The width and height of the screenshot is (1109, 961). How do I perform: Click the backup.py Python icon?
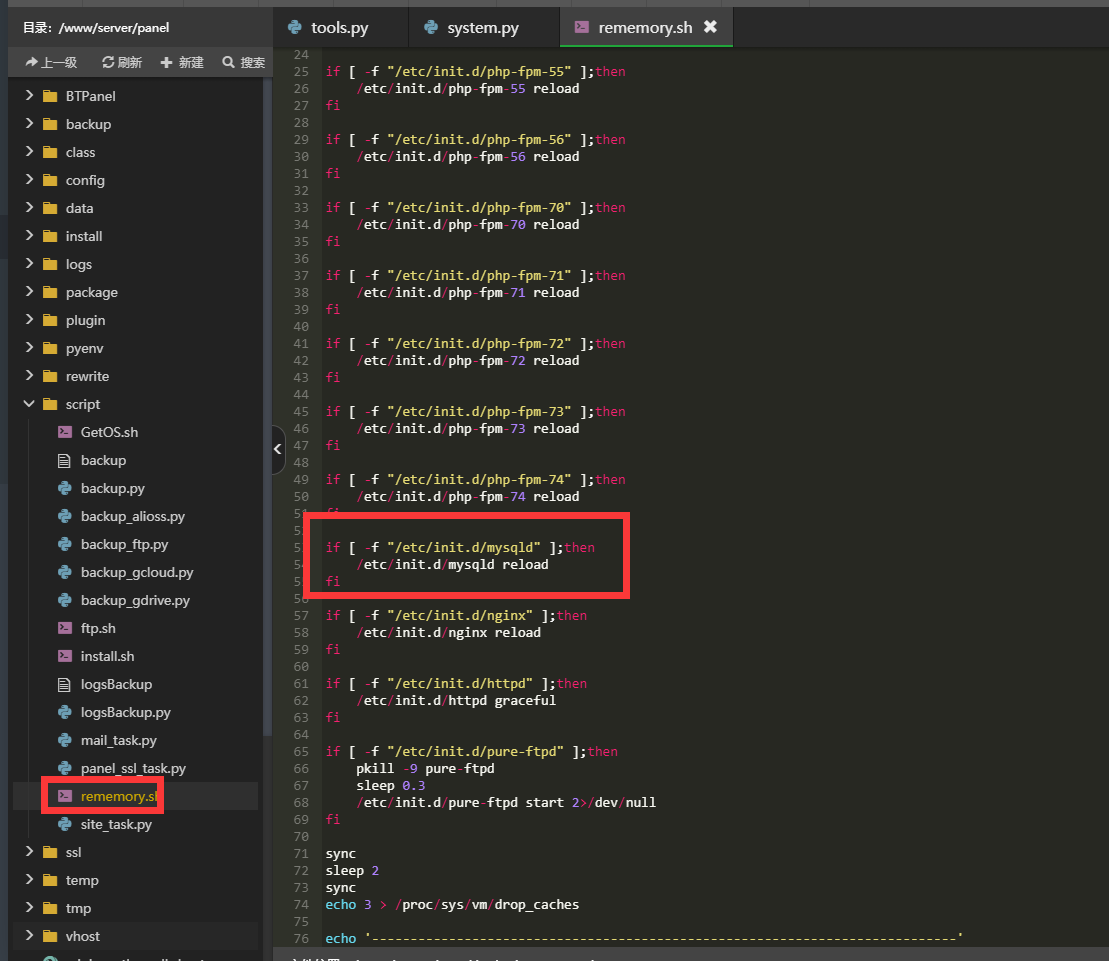[x=64, y=488]
